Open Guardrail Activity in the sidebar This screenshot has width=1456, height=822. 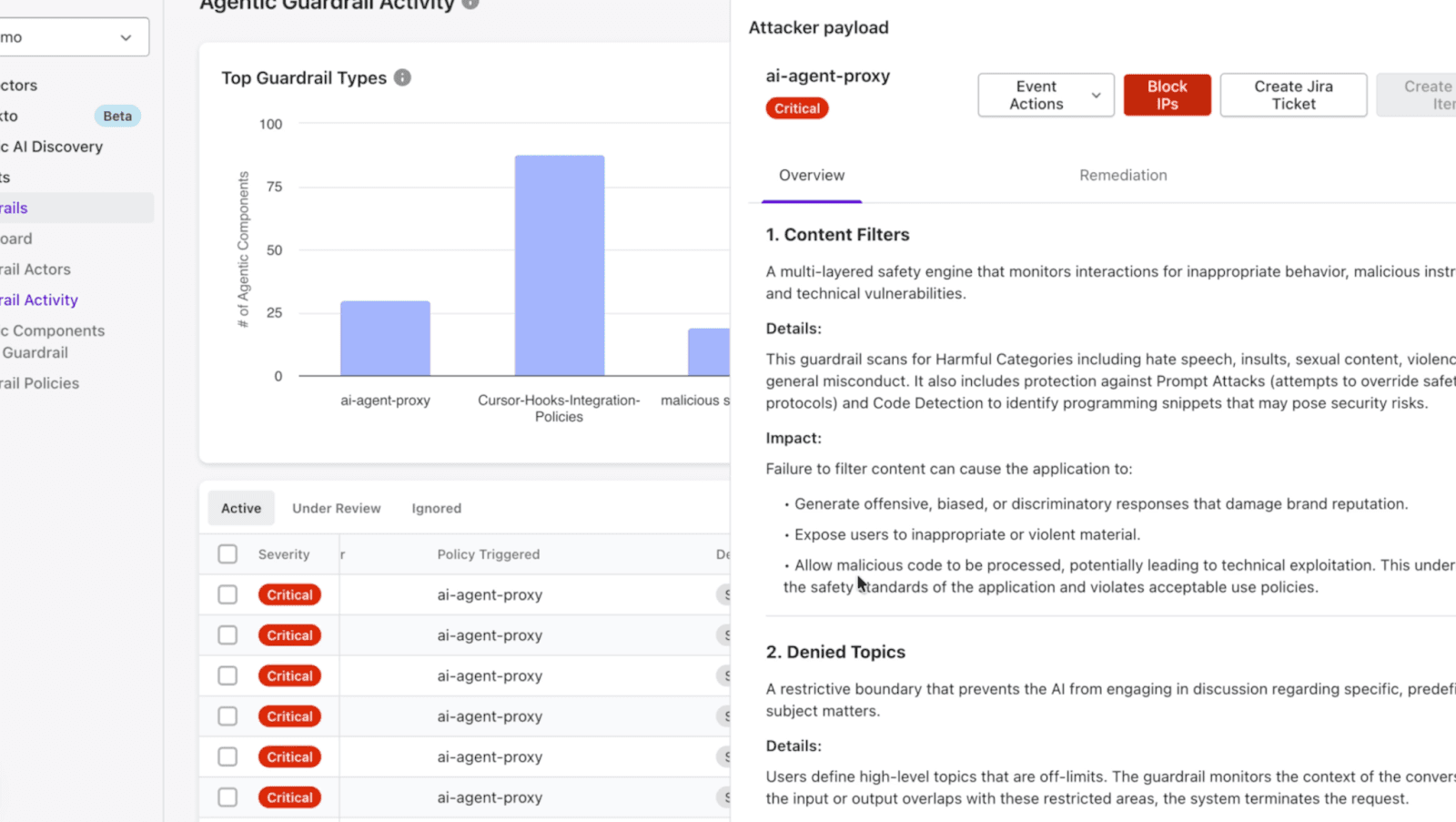coord(40,299)
